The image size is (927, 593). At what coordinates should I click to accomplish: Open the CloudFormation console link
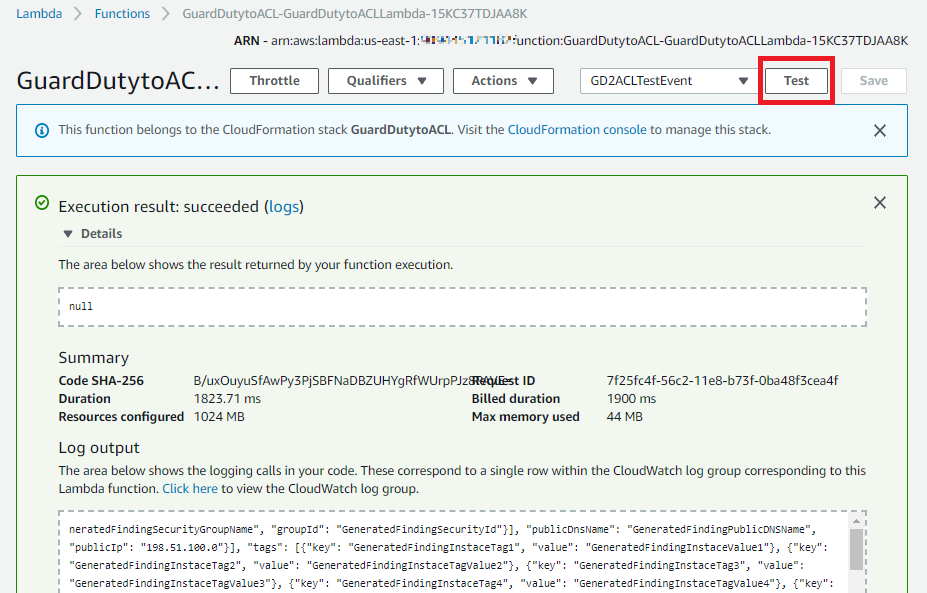(x=577, y=130)
